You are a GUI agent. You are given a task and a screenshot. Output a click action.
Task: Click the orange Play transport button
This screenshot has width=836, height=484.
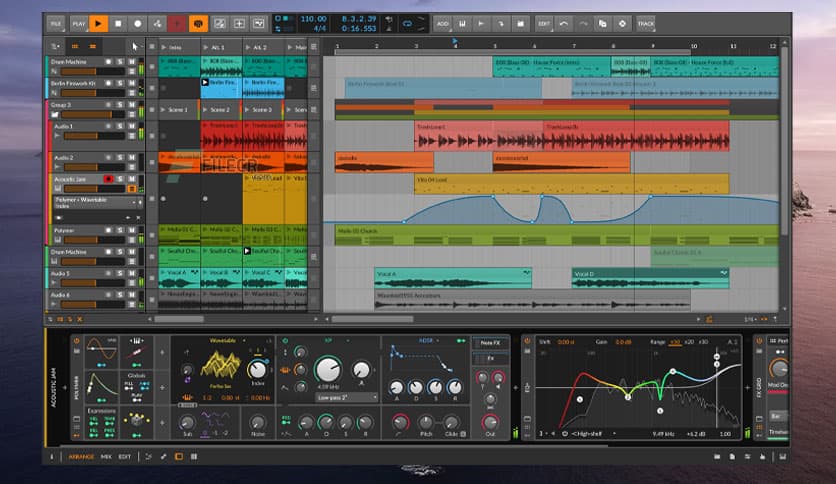pos(98,22)
